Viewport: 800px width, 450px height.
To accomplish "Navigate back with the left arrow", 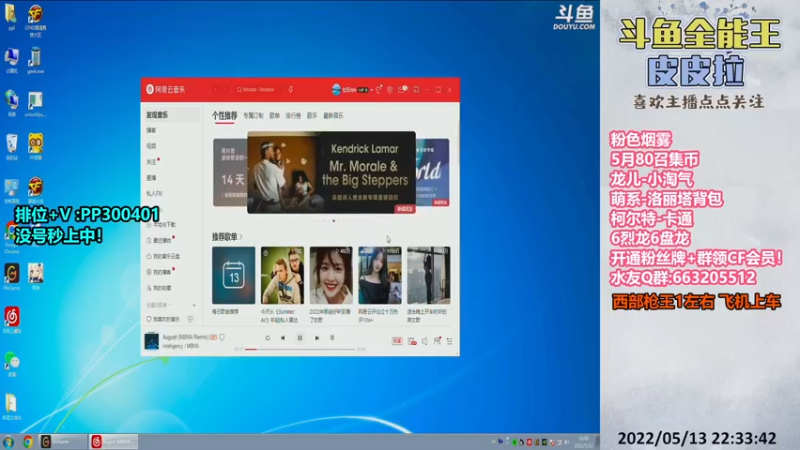I will click(x=215, y=90).
